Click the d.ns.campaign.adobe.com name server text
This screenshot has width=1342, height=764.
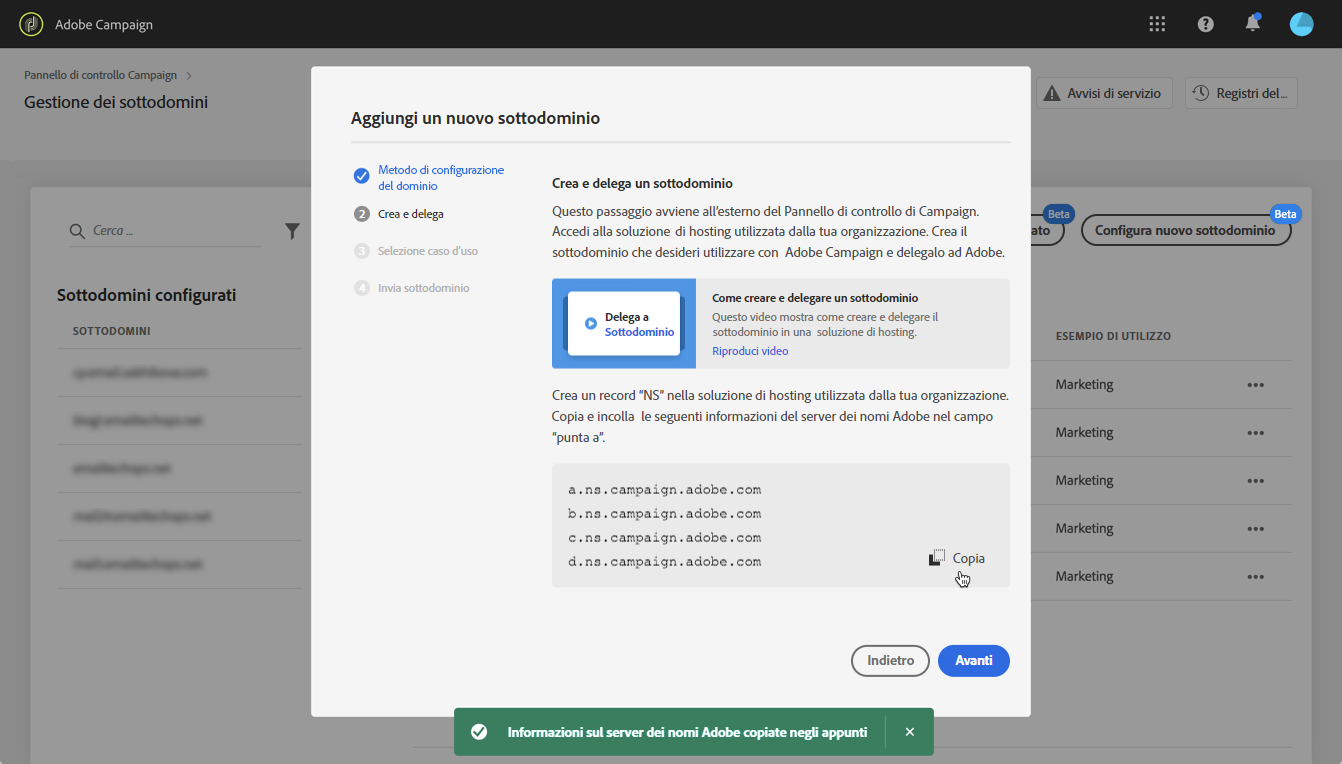coord(665,562)
